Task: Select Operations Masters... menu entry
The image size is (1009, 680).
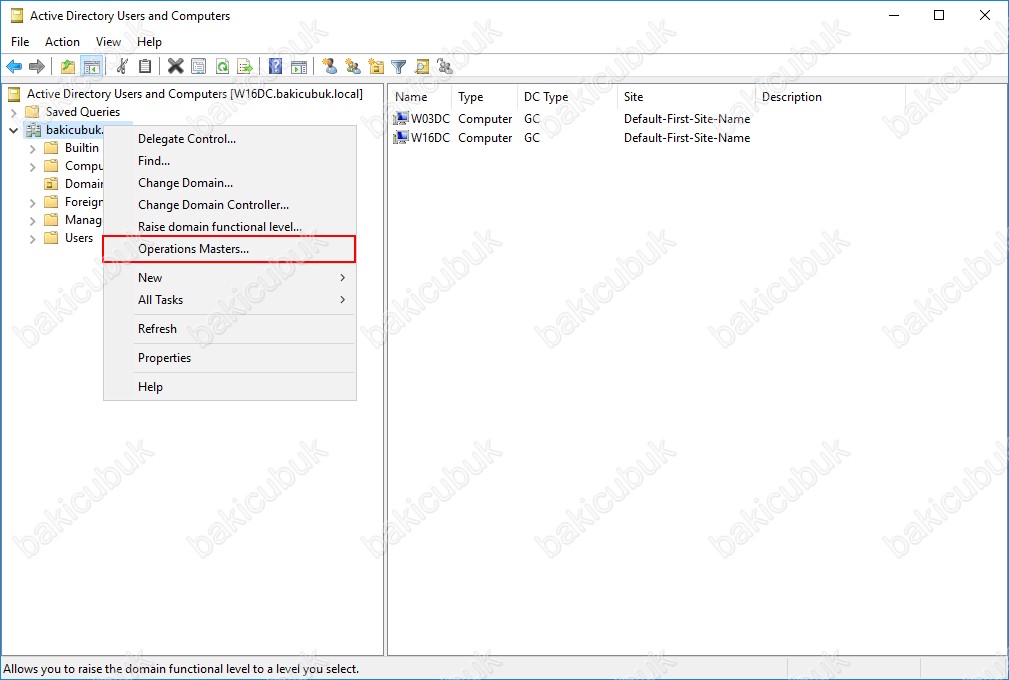Action: [229, 249]
